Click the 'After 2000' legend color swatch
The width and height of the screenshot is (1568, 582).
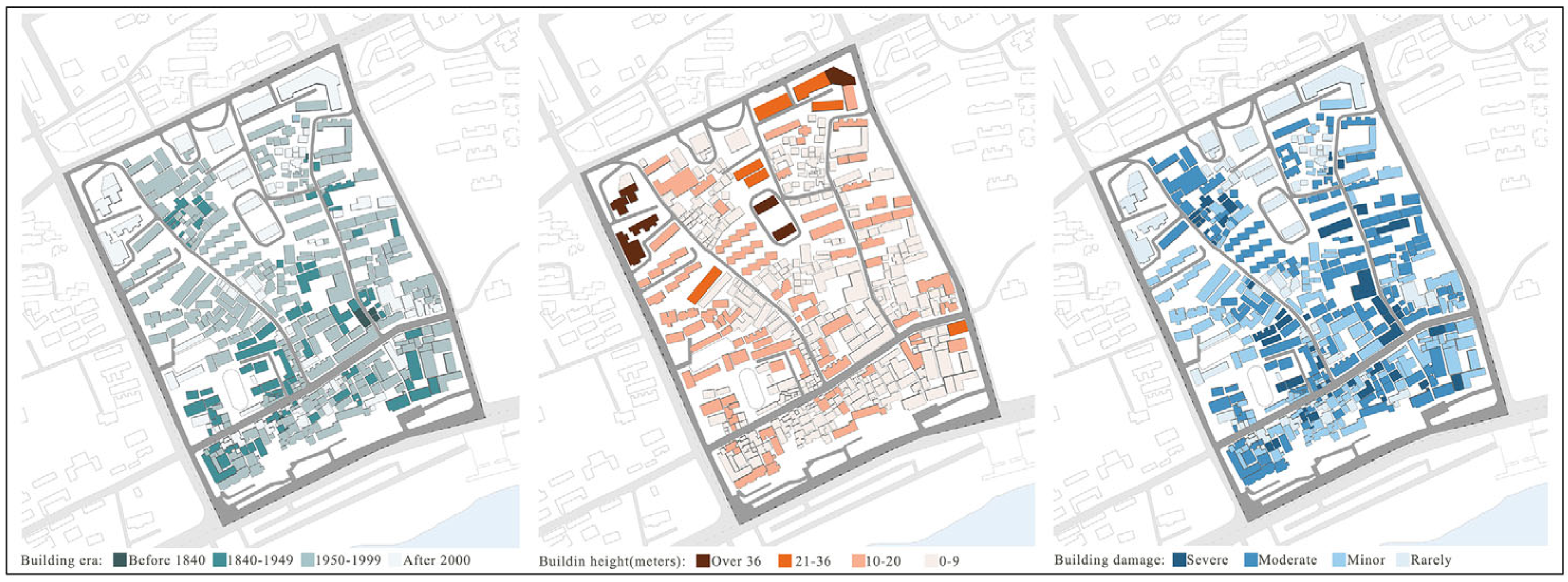pyautogui.click(x=395, y=560)
